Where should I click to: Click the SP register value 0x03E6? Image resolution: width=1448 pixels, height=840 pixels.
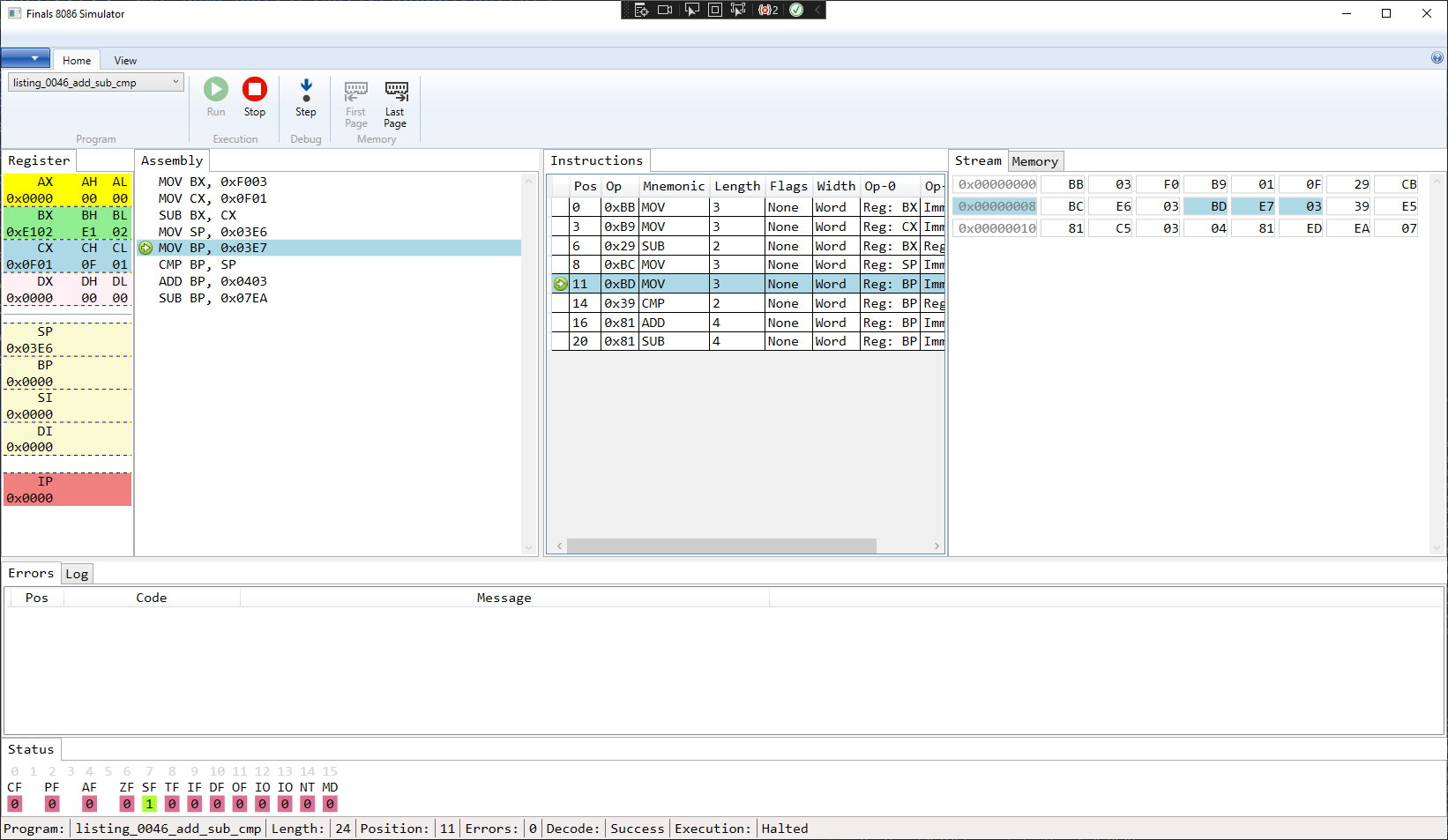(x=30, y=348)
